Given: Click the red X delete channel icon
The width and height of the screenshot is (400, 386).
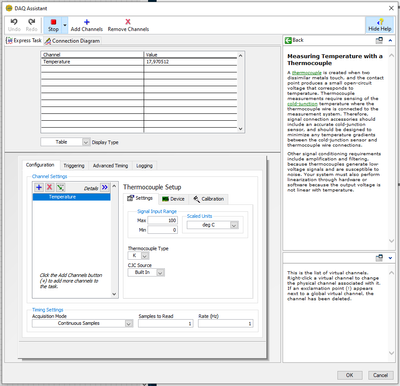Looking at the screenshot, I should point(49,187).
